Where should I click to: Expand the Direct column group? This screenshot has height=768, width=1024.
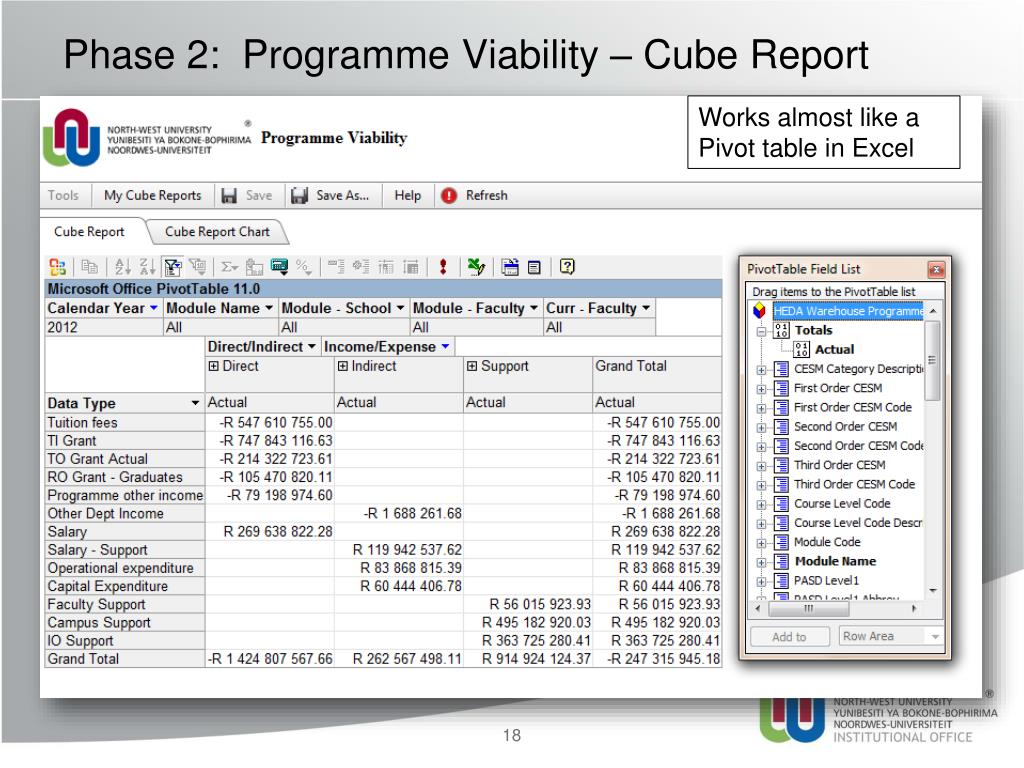(213, 367)
